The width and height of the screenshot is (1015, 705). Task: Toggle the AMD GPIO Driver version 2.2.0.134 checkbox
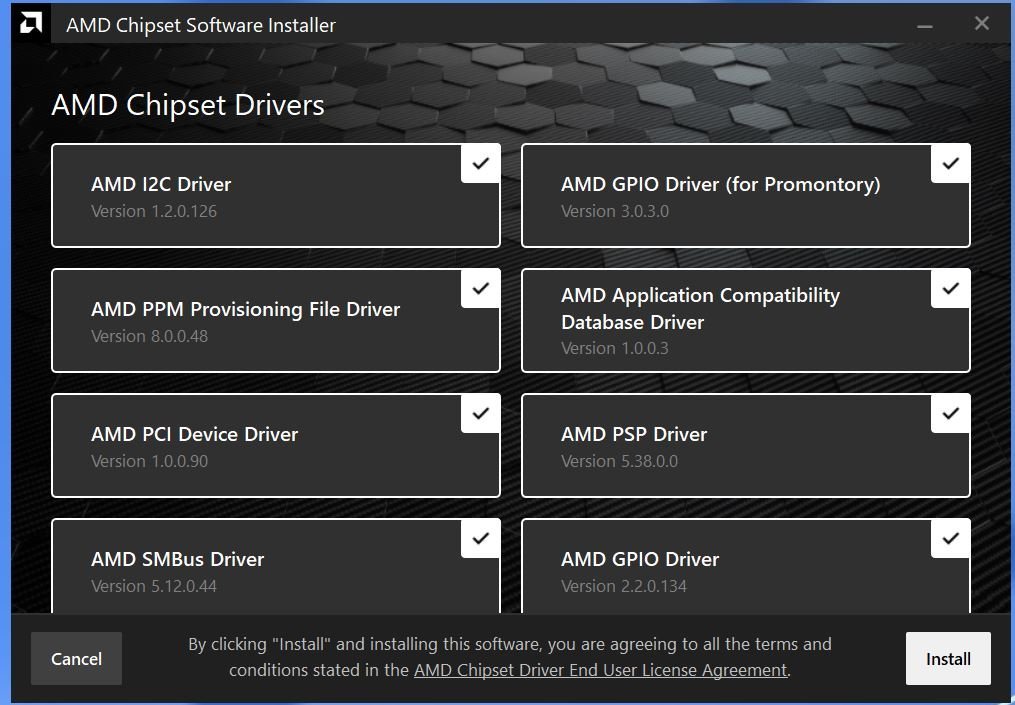pos(950,539)
